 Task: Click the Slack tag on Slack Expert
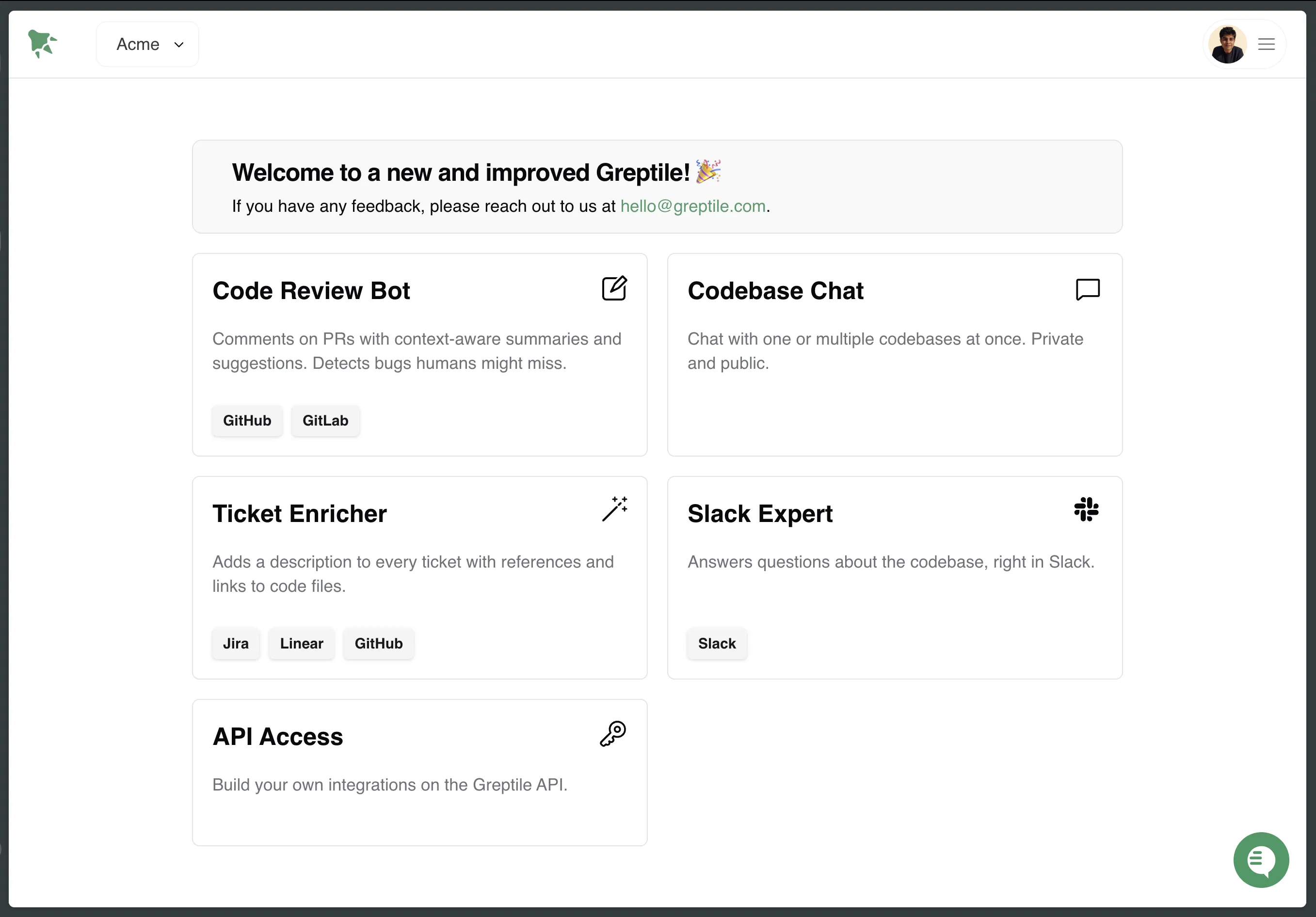(717, 643)
